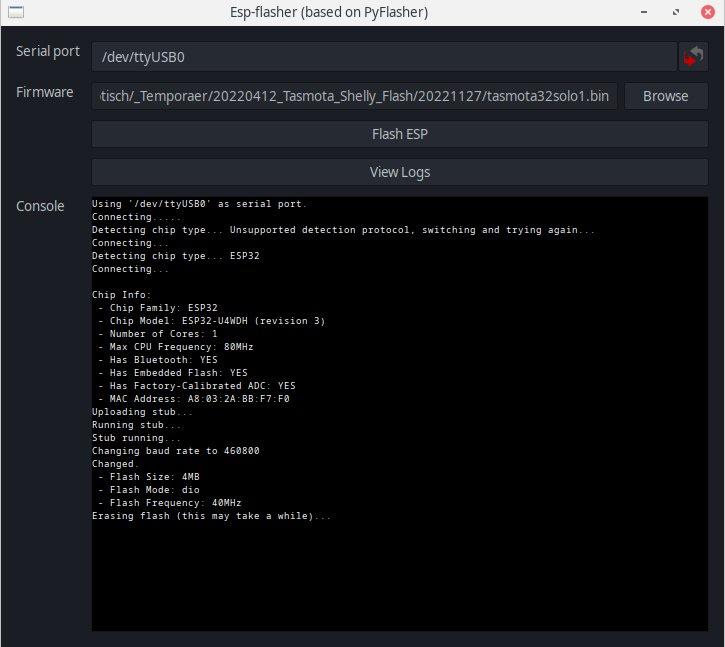The width and height of the screenshot is (725, 647).
Task: Maximize the Esp-flasher window
Action: (676, 12)
